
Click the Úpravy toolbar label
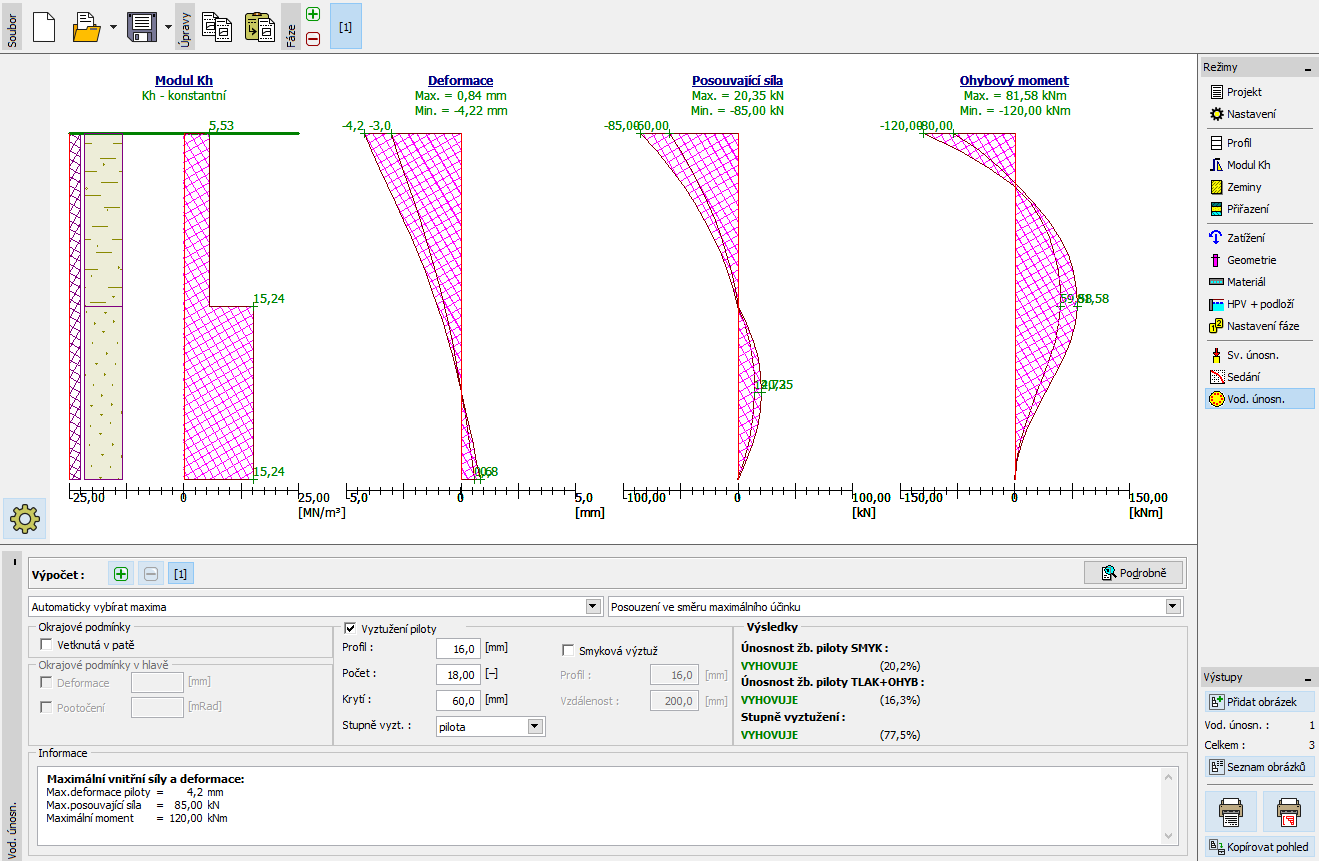pos(183,27)
